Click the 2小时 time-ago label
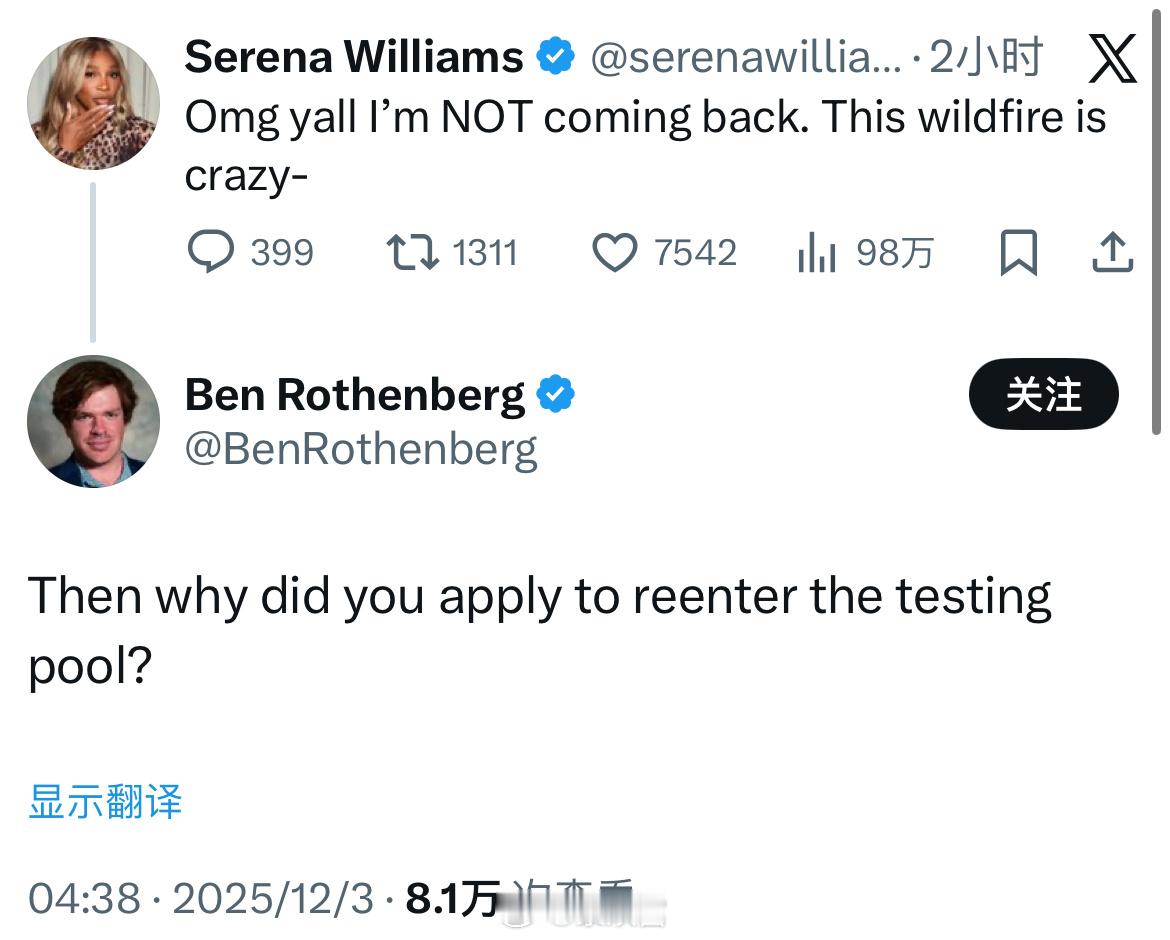 point(986,58)
